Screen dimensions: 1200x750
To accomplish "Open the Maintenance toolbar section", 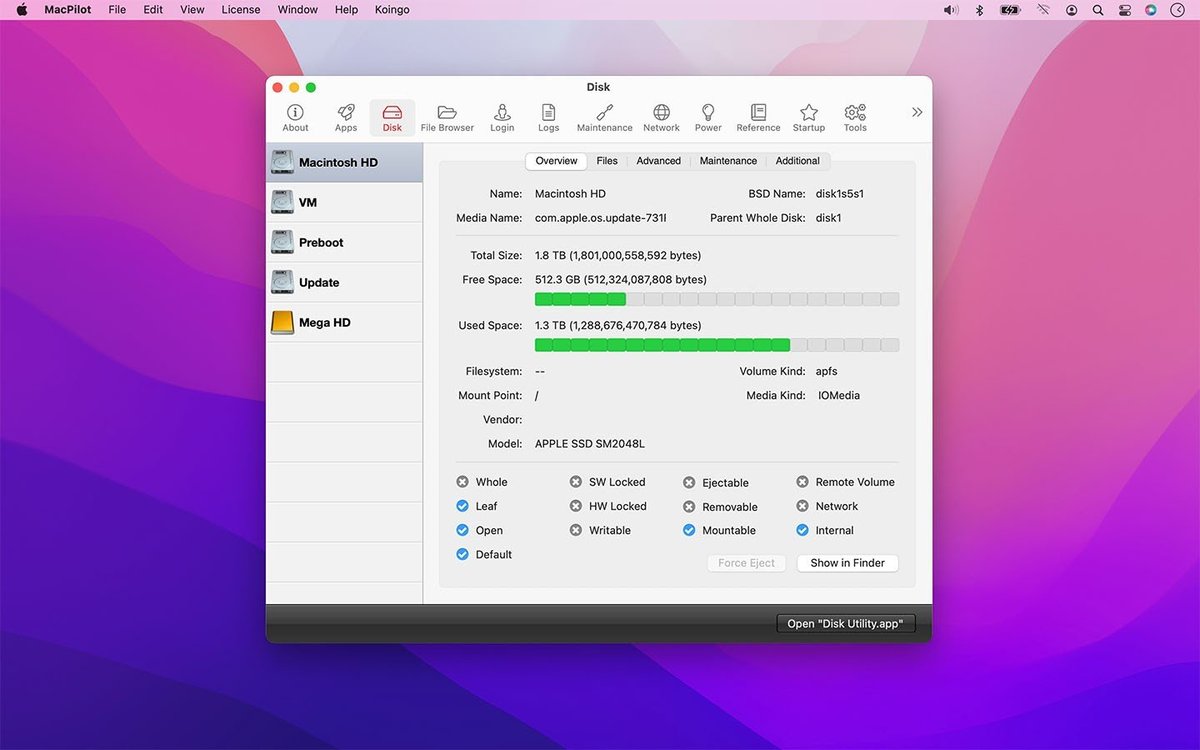I will coord(604,116).
